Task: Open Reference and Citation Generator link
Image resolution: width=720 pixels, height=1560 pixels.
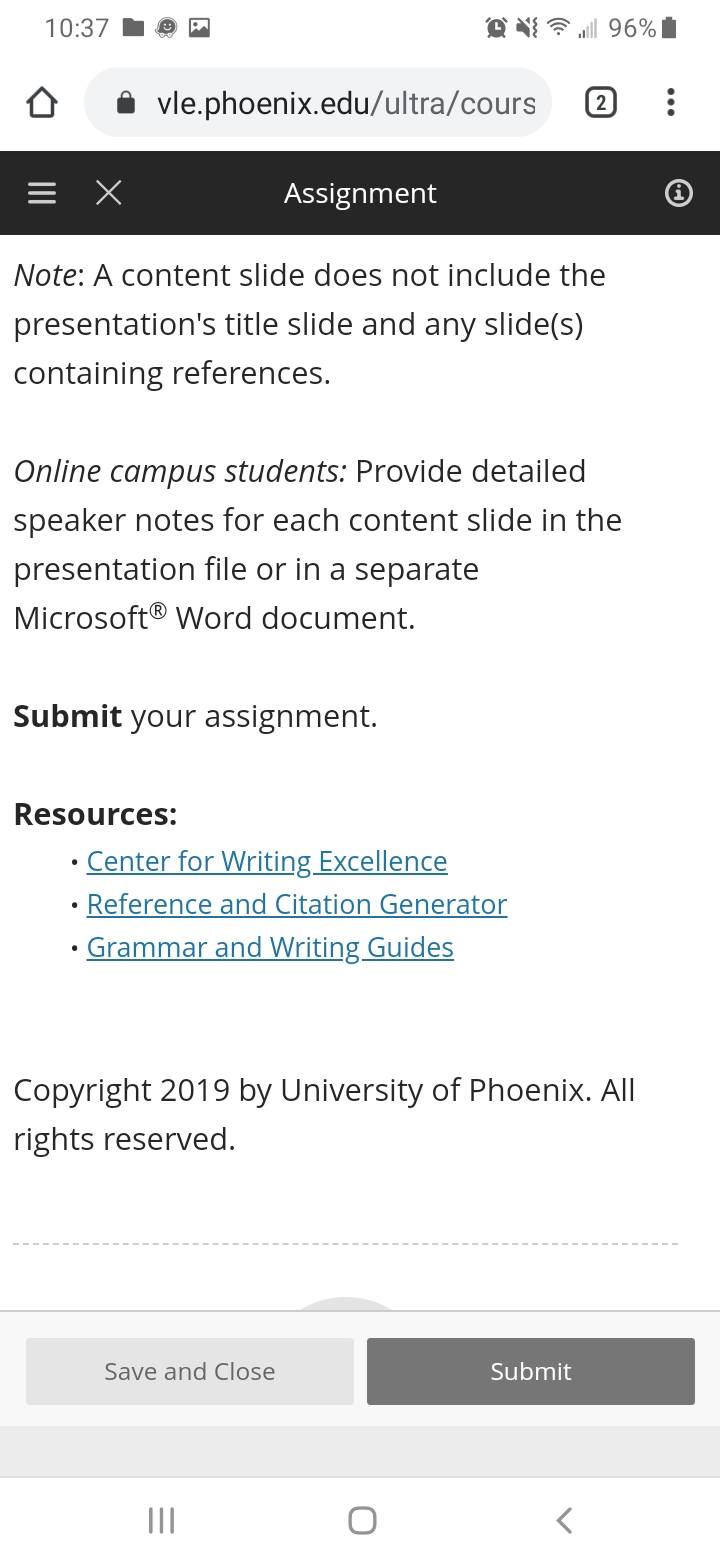Action: [x=297, y=904]
